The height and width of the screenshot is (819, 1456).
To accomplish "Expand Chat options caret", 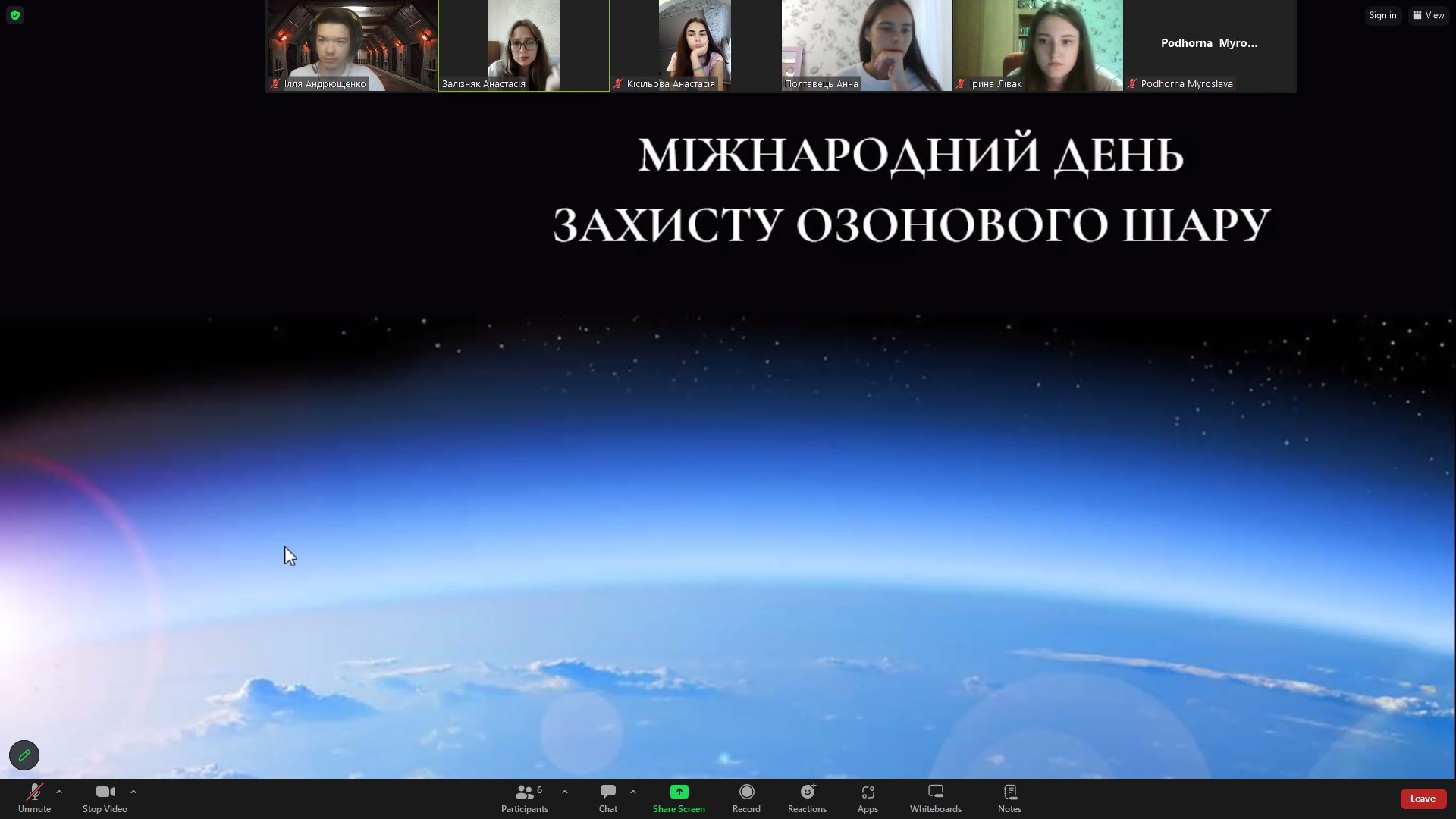I will click(633, 792).
